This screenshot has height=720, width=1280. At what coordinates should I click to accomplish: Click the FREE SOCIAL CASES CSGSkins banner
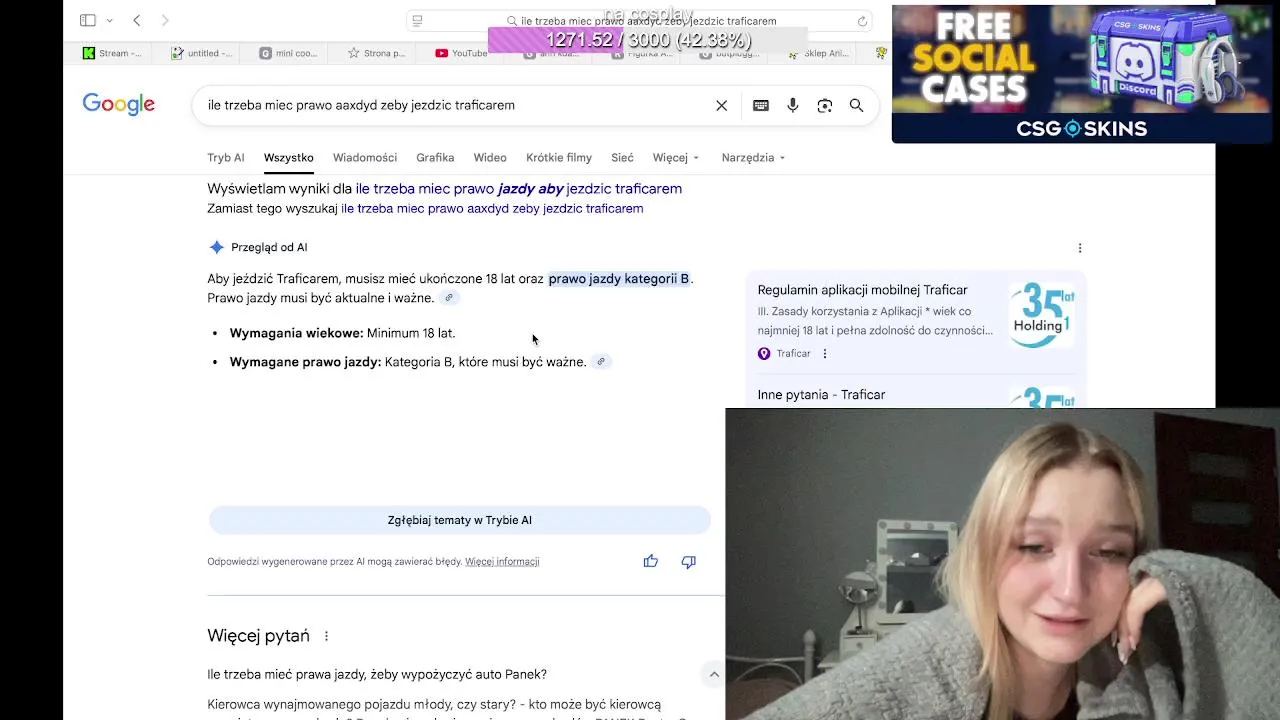pyautogui.click(x=1082, y=74)
